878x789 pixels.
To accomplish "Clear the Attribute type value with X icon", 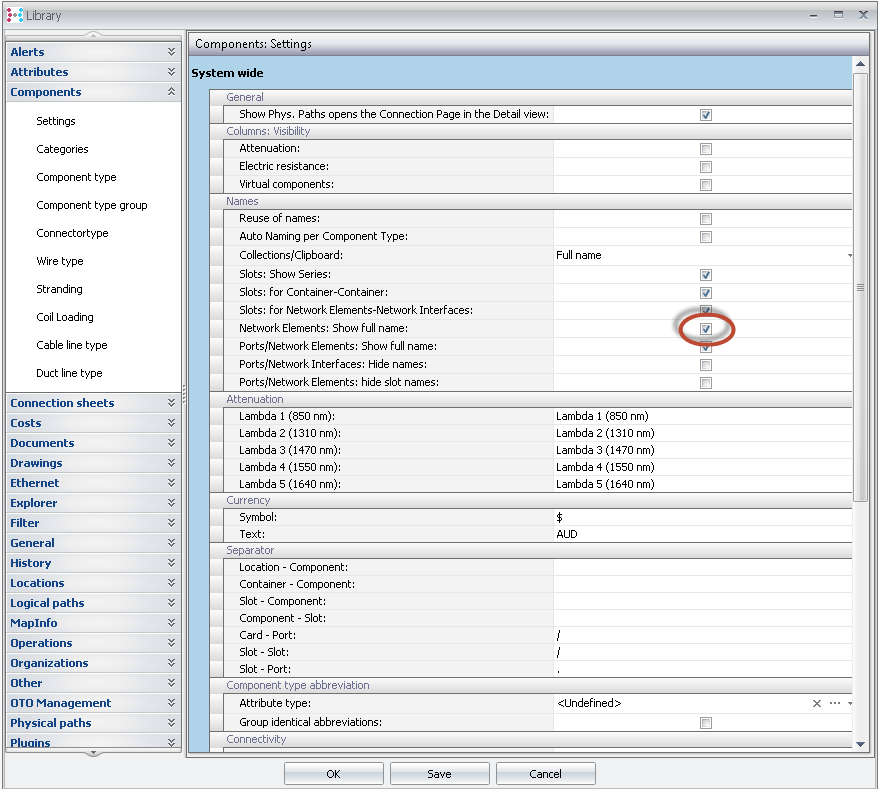I will pos(816,703).
